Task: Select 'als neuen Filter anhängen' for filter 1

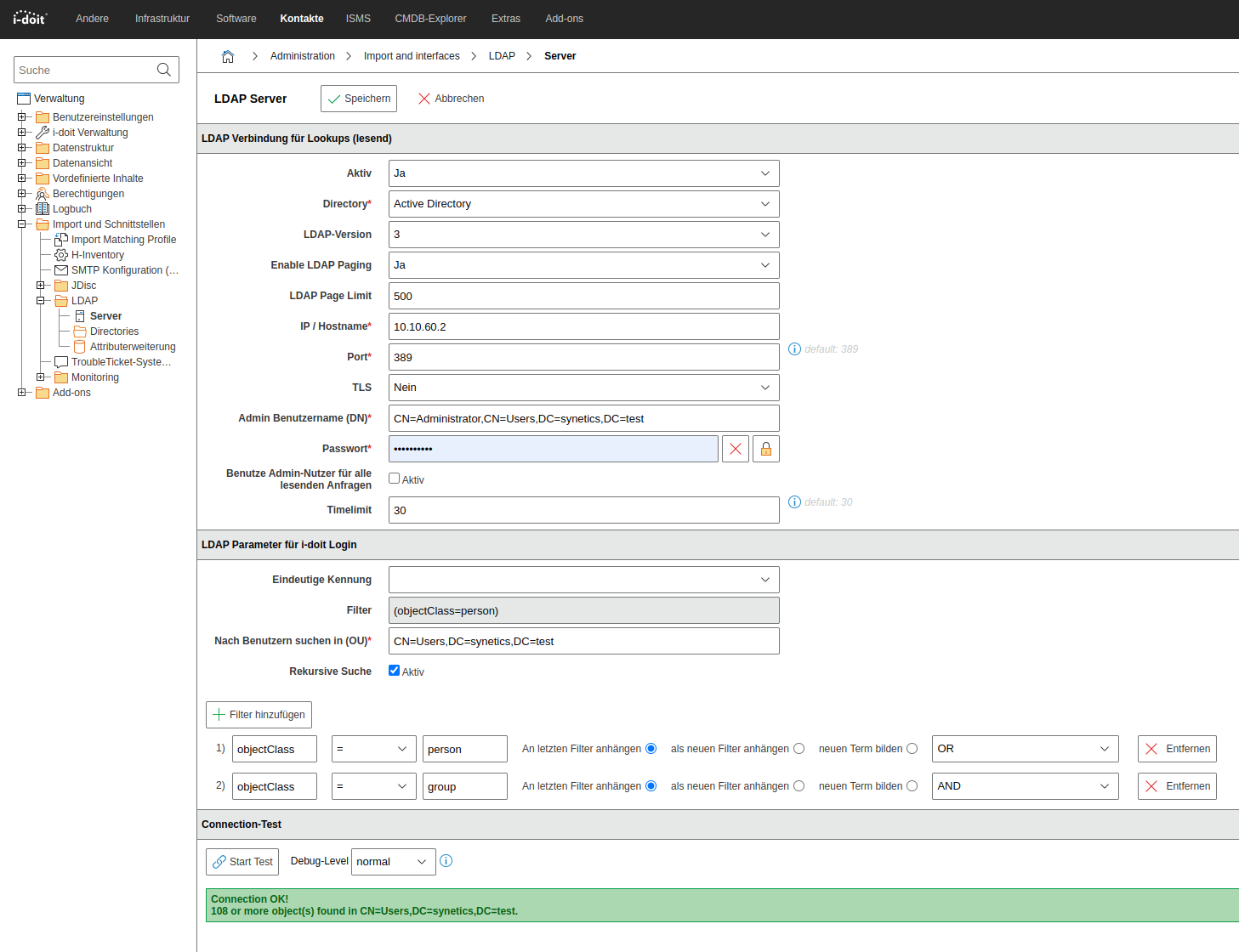Action: coord(799,749)
